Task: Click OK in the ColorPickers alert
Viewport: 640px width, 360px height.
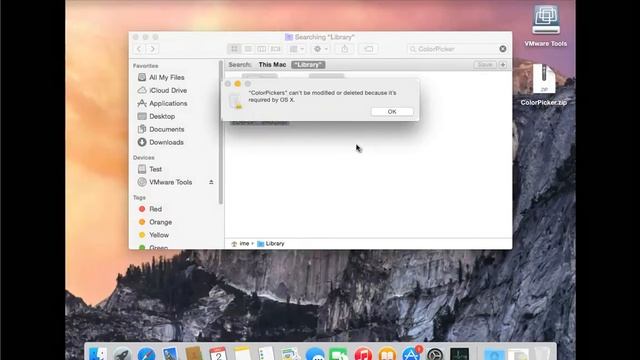Action: pos(392,111)
